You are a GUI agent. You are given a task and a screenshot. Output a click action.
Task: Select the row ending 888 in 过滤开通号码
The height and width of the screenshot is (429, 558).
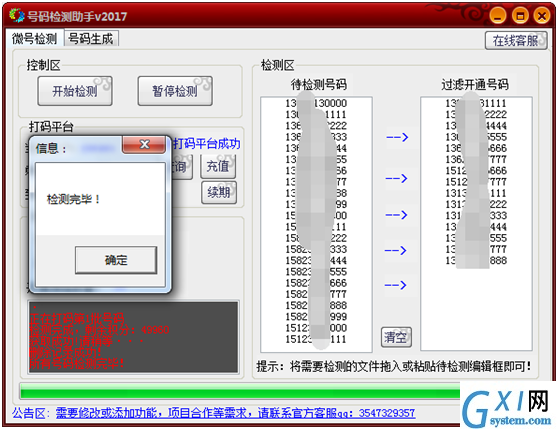[x=476, y=261]
